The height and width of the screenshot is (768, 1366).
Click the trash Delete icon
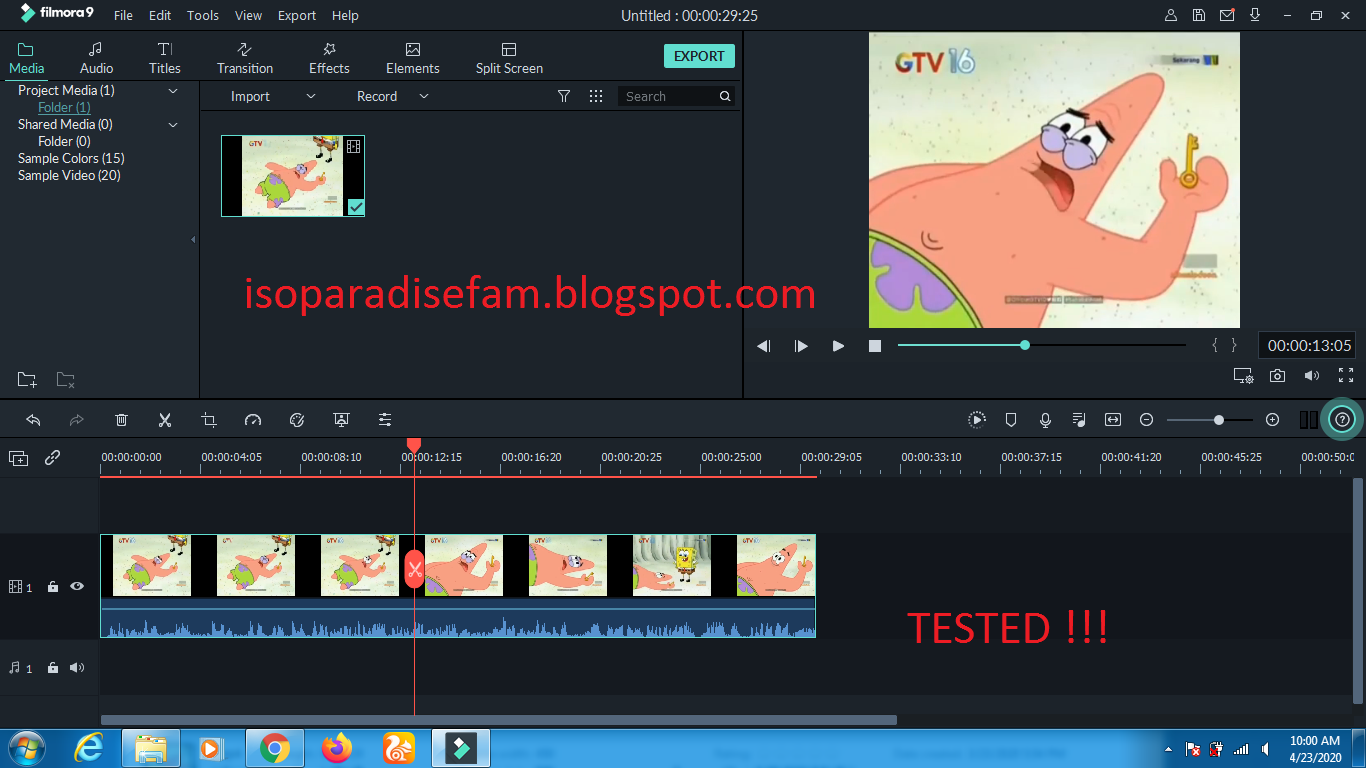click(121, 420)
